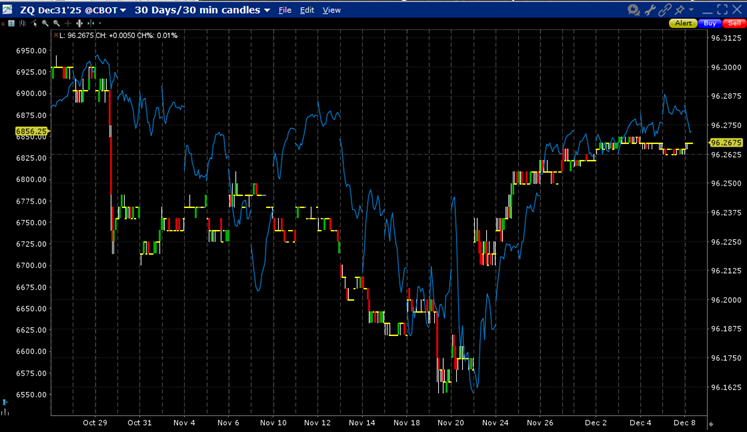Click the Dec 8 date label
Image resolution: width=747 pixels, height=432 pixels.
pyautogui.click(x=685, y=422)
